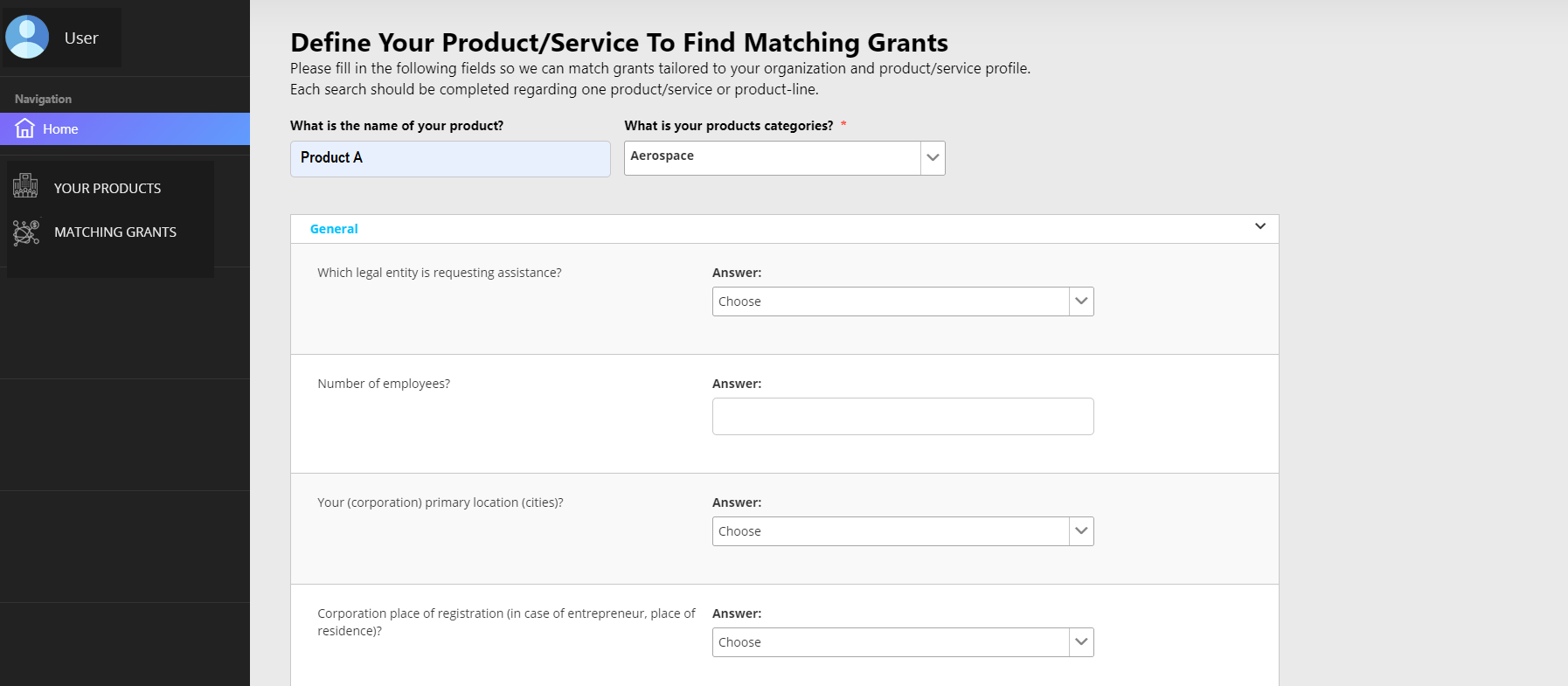Open YOUR PRODUCTS menu item
The width and height of the screenshot is (1568, 686).
108,189
